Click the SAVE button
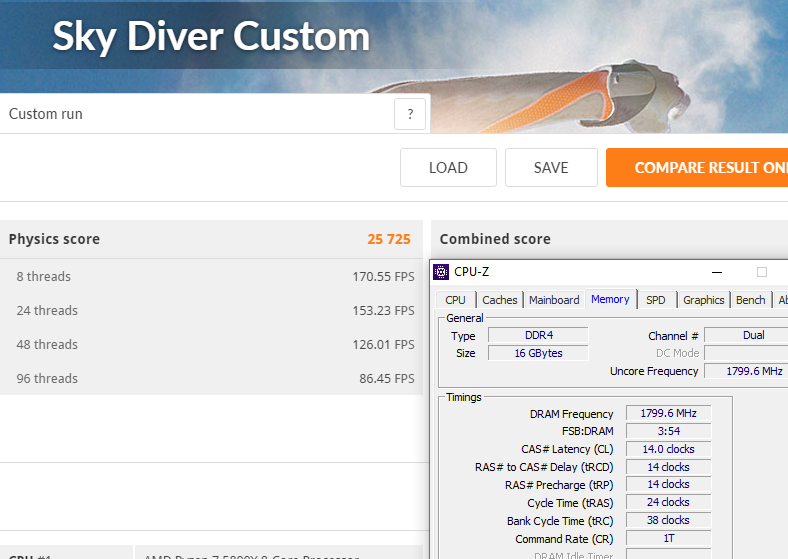 point(551,167)
